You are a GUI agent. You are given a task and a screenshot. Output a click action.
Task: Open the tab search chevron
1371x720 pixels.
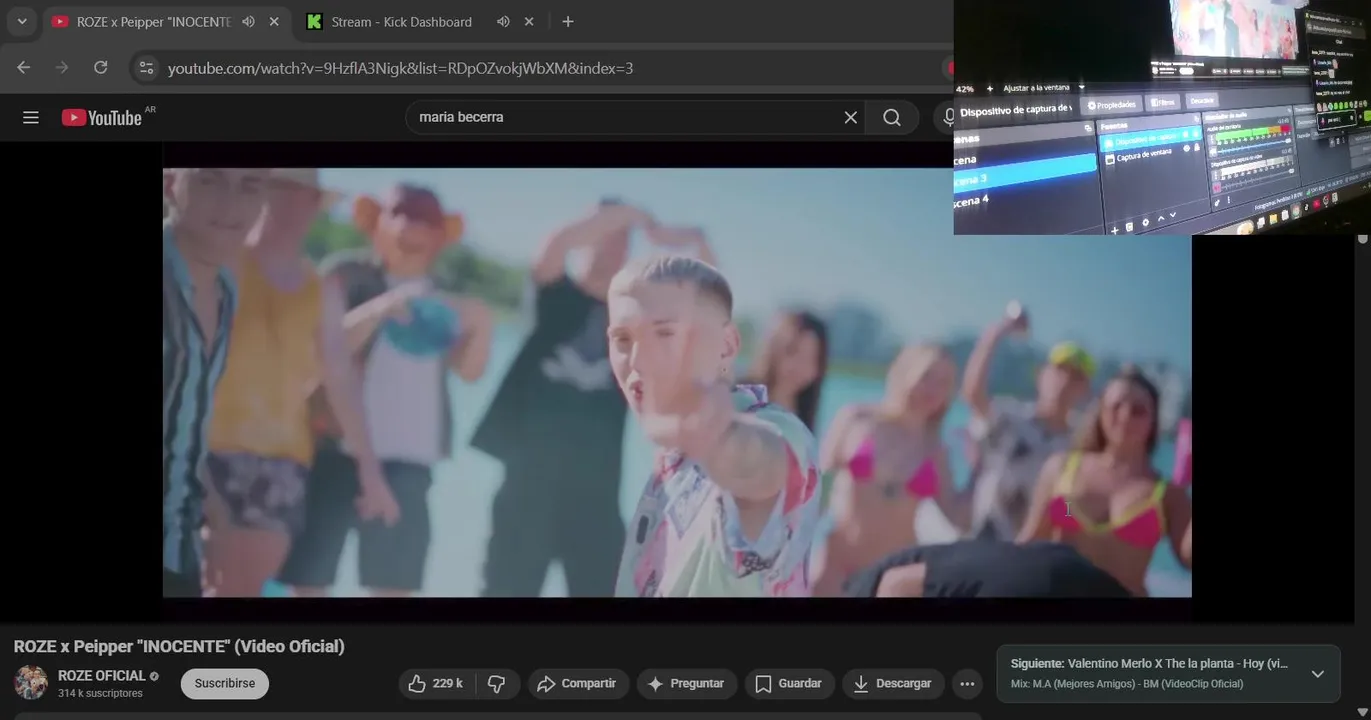[x=21, y=21]
